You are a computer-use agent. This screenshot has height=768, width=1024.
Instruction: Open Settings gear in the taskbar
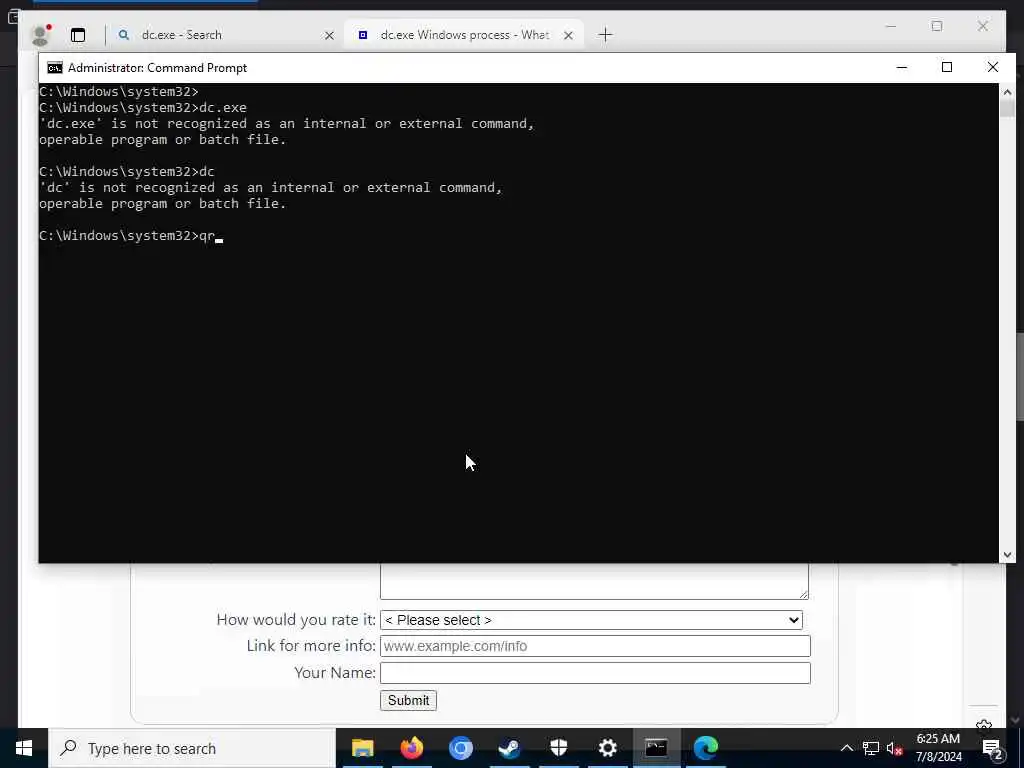tap(607, 748)
